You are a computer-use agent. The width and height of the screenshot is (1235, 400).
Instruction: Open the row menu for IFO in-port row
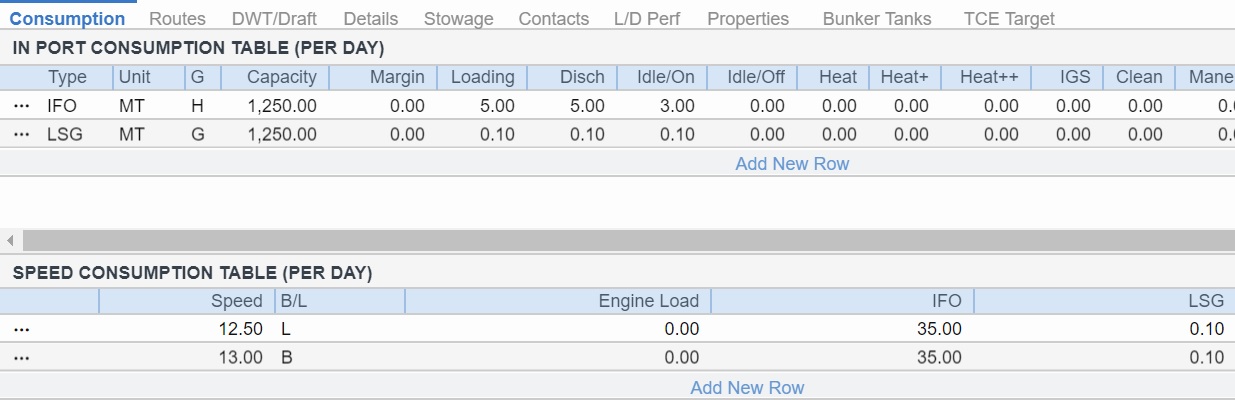tap(21, 106)
